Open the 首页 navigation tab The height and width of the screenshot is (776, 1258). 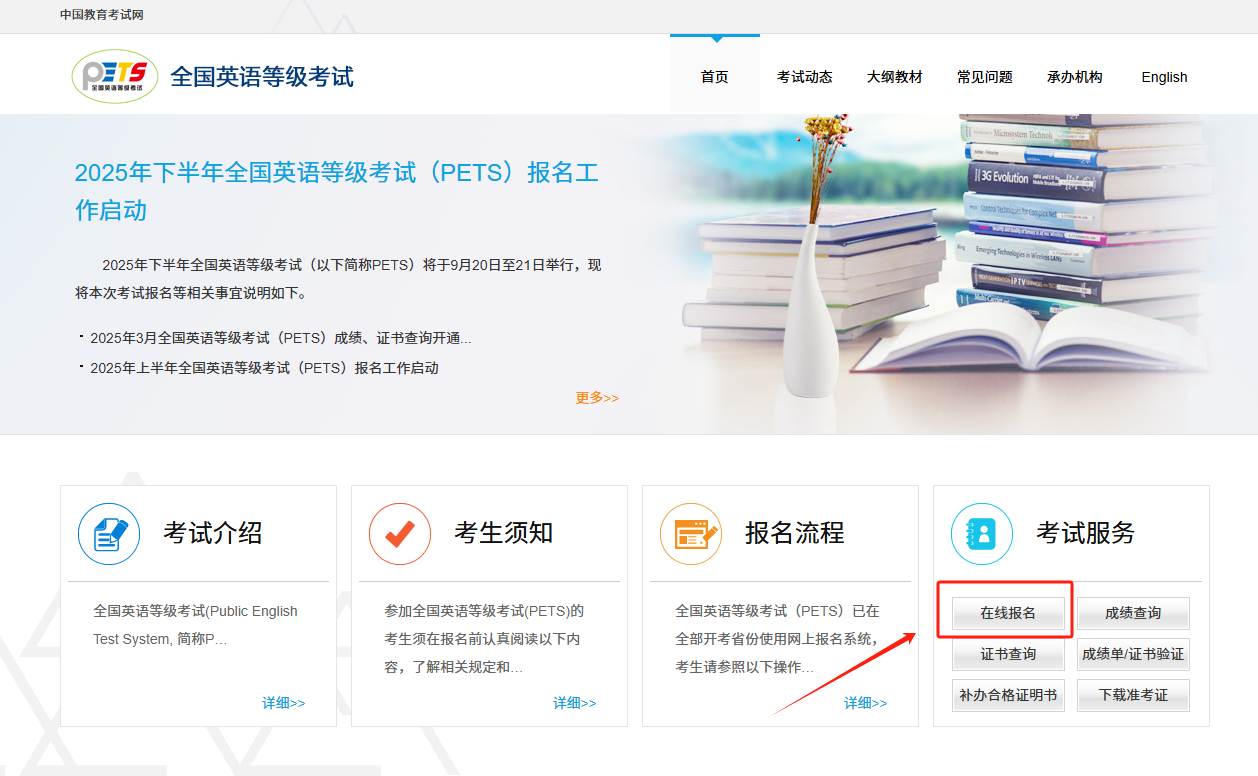(x=715, y=77)
